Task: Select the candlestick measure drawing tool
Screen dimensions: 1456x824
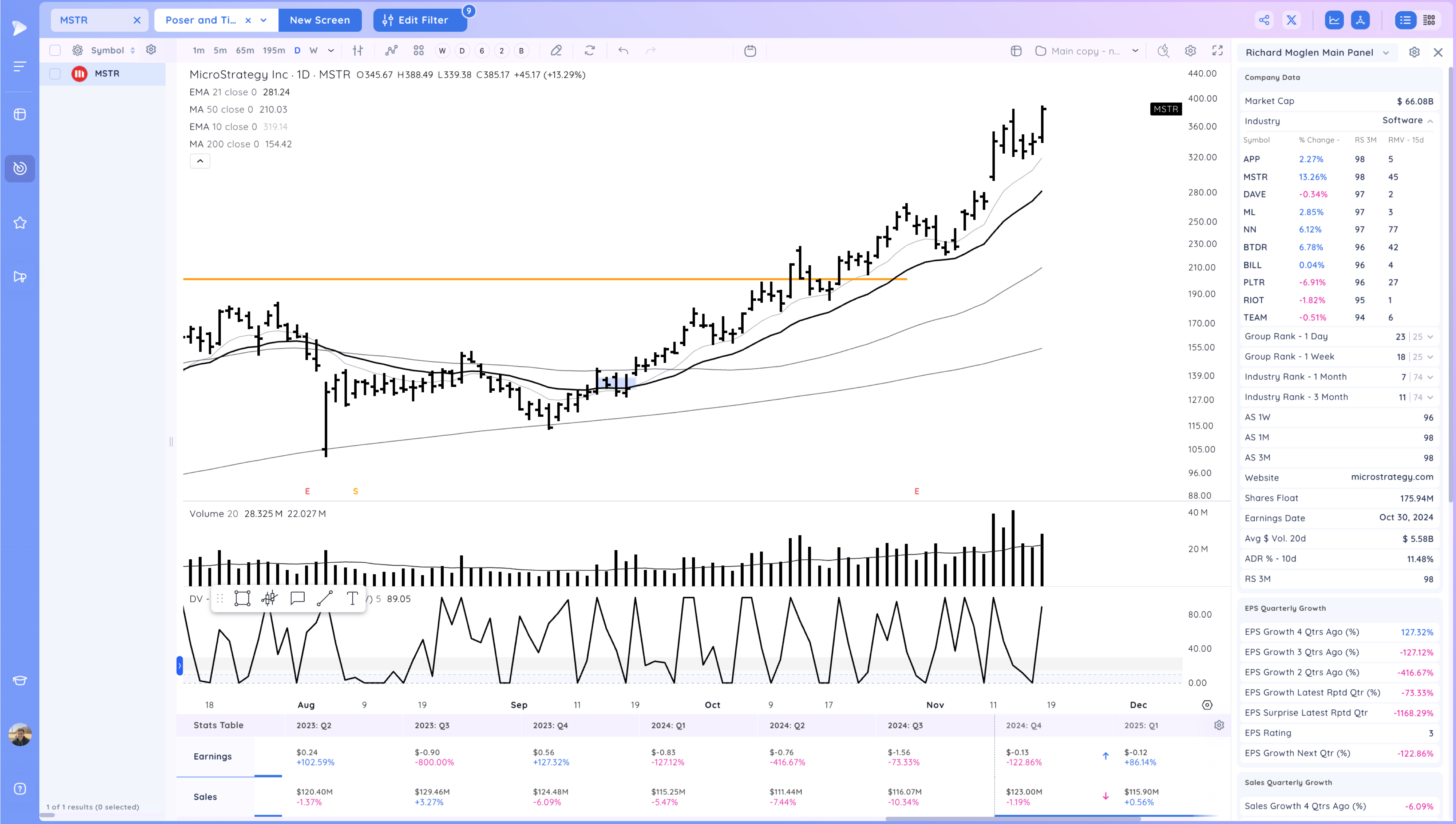Action: pyautogui.click(x=270, y=599)
